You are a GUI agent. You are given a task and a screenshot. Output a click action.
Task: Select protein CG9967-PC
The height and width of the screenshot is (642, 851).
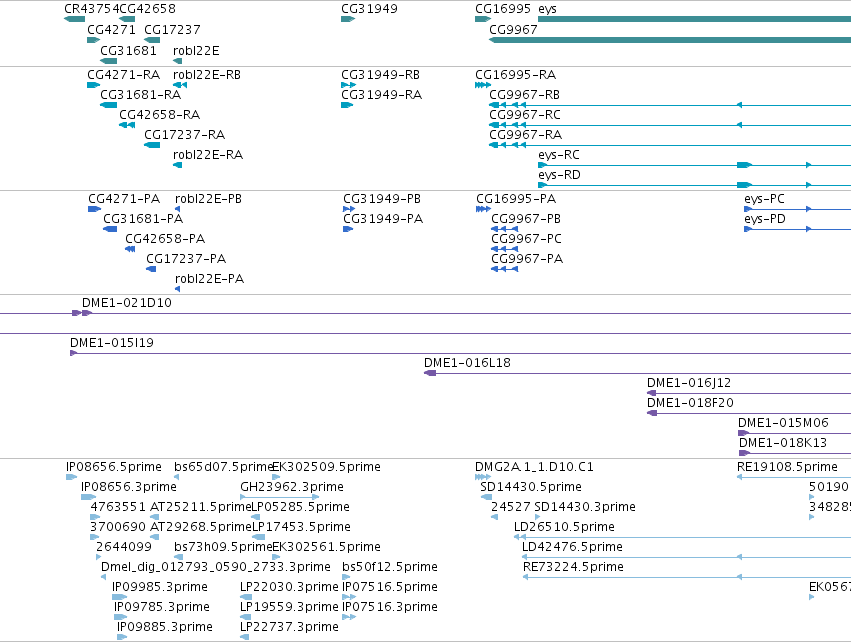coord(526,239)
